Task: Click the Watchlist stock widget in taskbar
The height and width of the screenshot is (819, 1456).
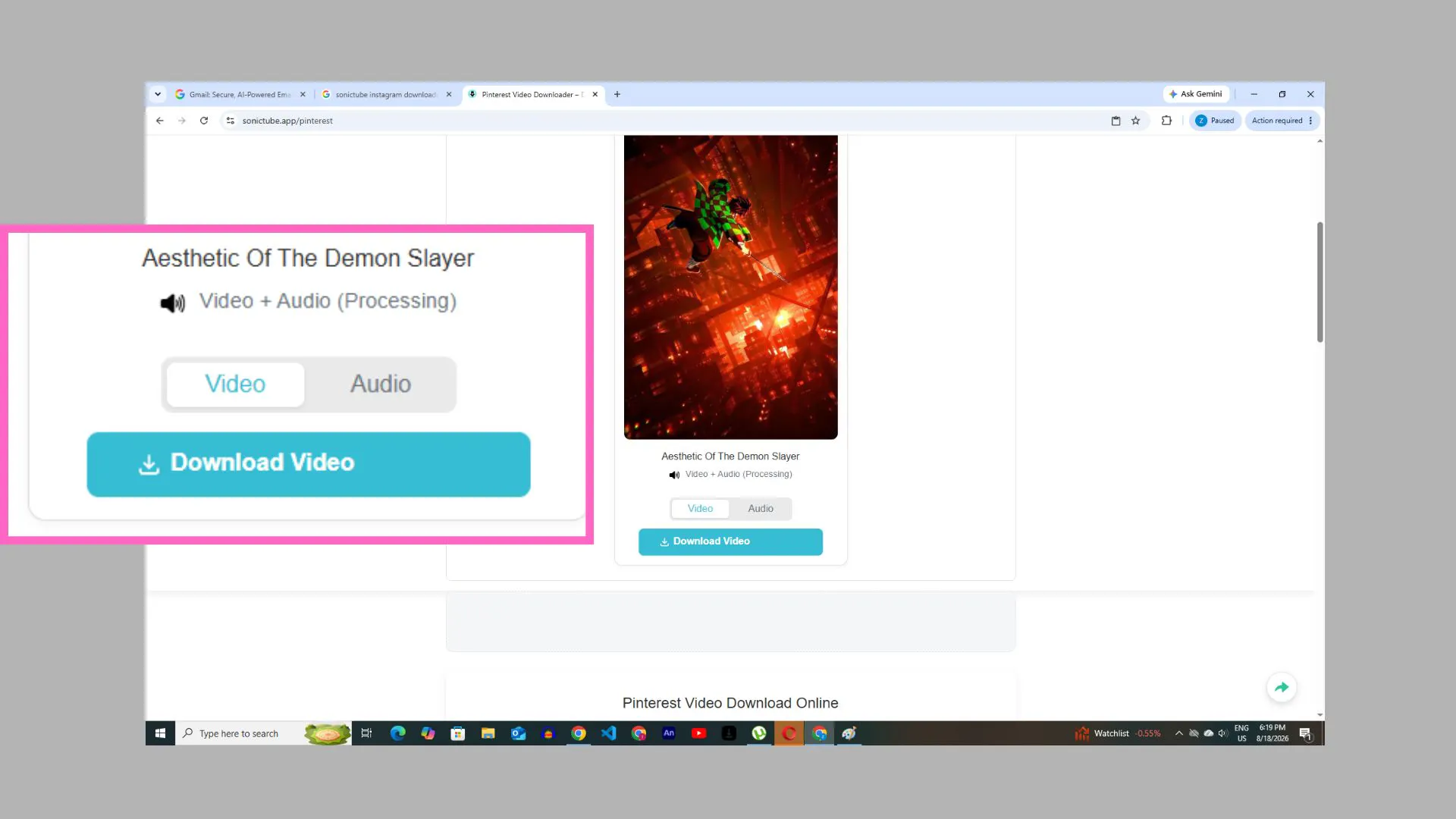Action: [x=1118, y=733]
